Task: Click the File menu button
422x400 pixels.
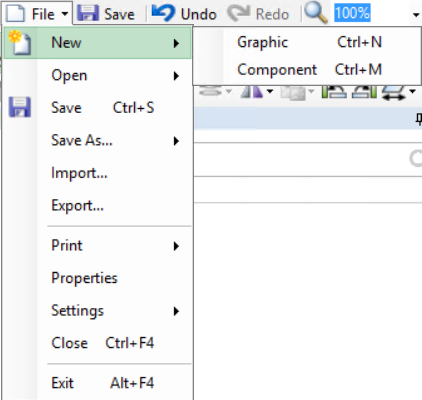Action: 37,14
